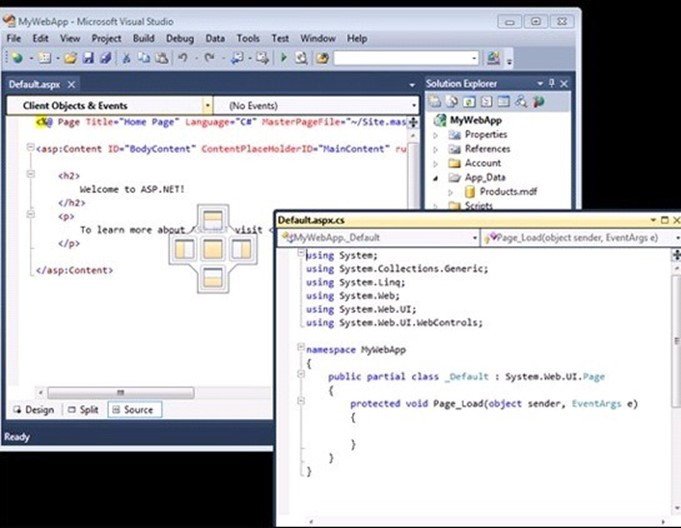Open the MyWebApp._Default class dropdown
Screen dimensions: 681x528
[475, 238]
